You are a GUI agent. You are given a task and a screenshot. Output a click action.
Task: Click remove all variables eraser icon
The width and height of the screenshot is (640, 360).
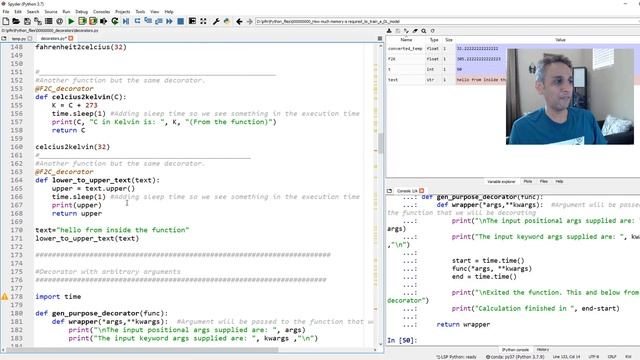[415, 31]
